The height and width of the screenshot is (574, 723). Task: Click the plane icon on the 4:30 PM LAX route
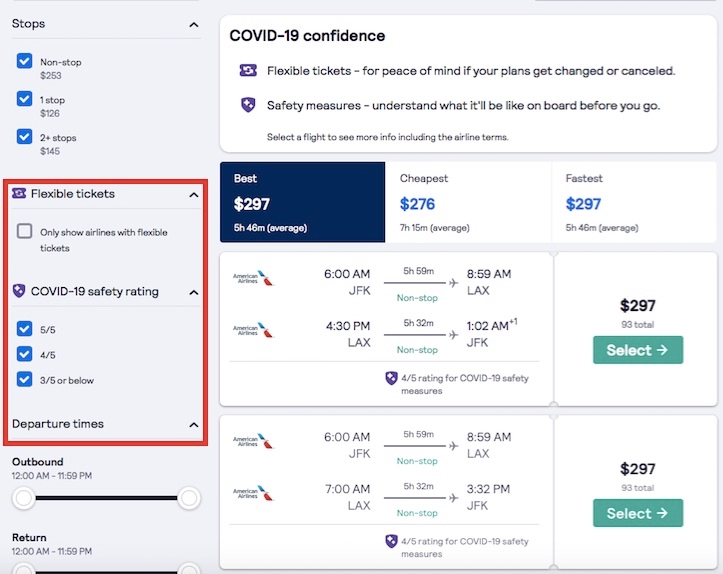click(x=453, y=334)
